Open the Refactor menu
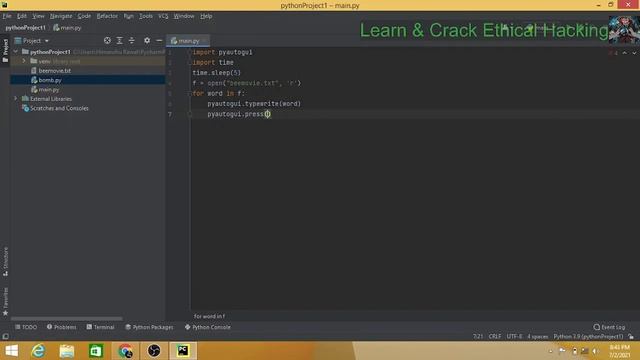Image resolution: width=640 pixels, height=360 pixels. tap(107, 16)
